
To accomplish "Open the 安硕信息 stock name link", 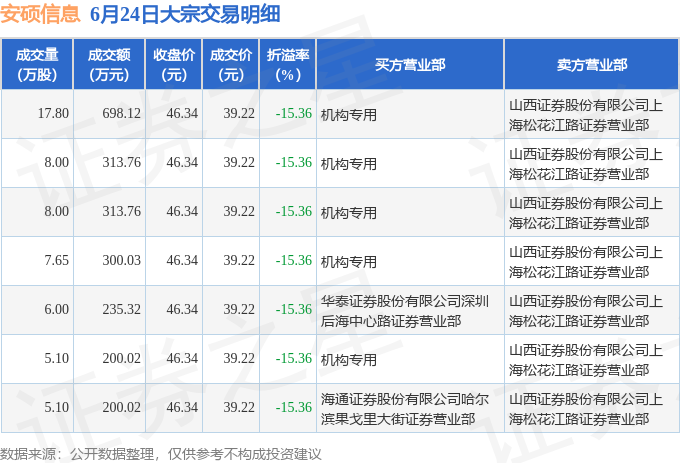I will pyautogui.click(x=40, y=14).
